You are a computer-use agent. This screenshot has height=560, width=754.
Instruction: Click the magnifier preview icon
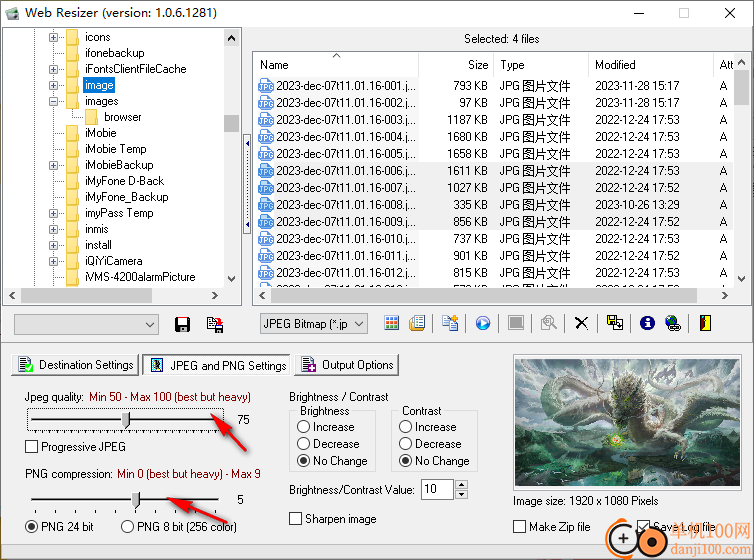click(x=549, y=323)
